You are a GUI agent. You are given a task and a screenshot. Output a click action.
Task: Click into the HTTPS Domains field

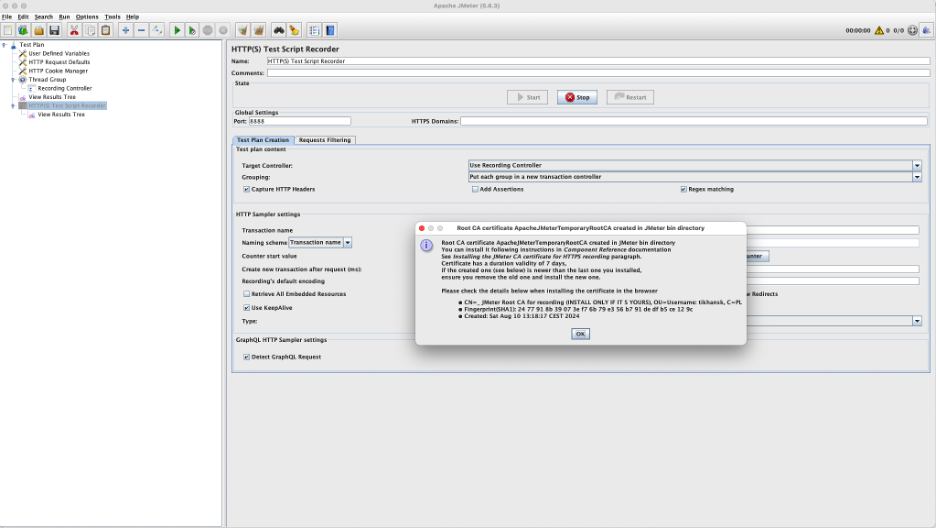point(694,121)
